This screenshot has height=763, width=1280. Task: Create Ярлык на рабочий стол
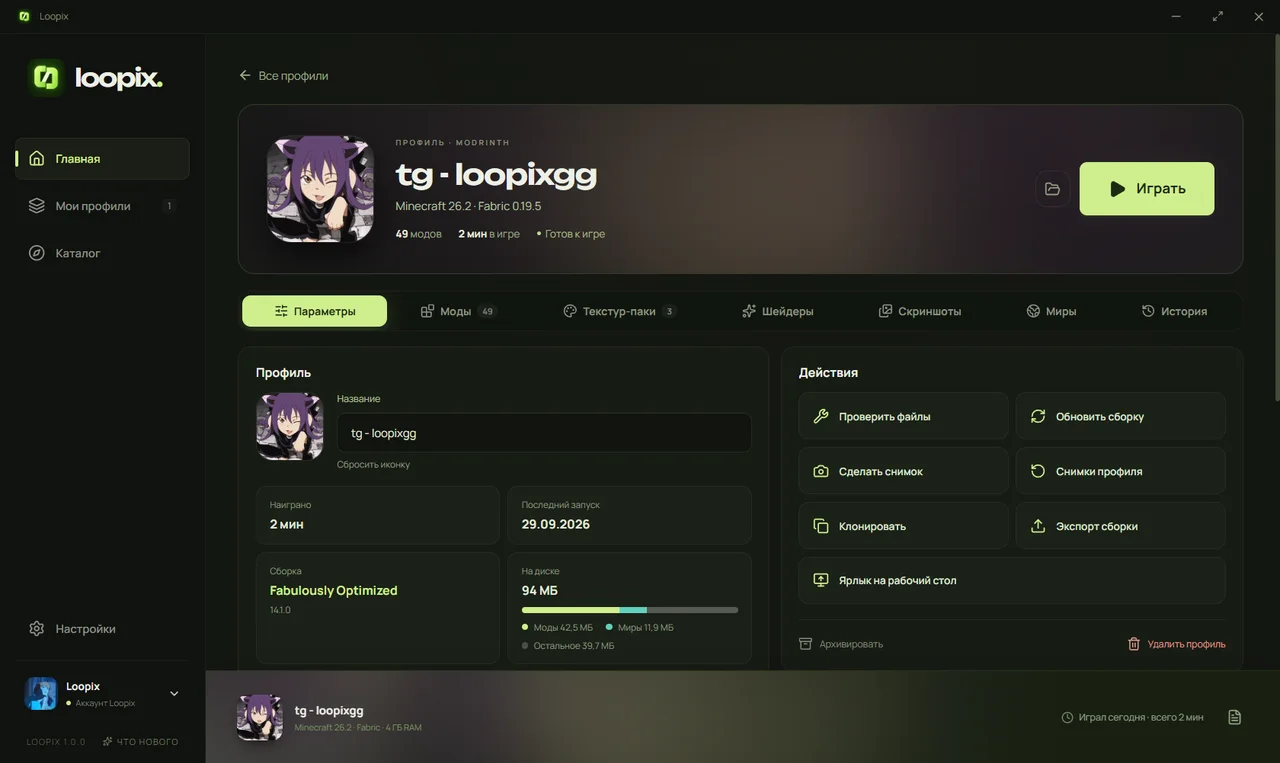pos(1012,580)
